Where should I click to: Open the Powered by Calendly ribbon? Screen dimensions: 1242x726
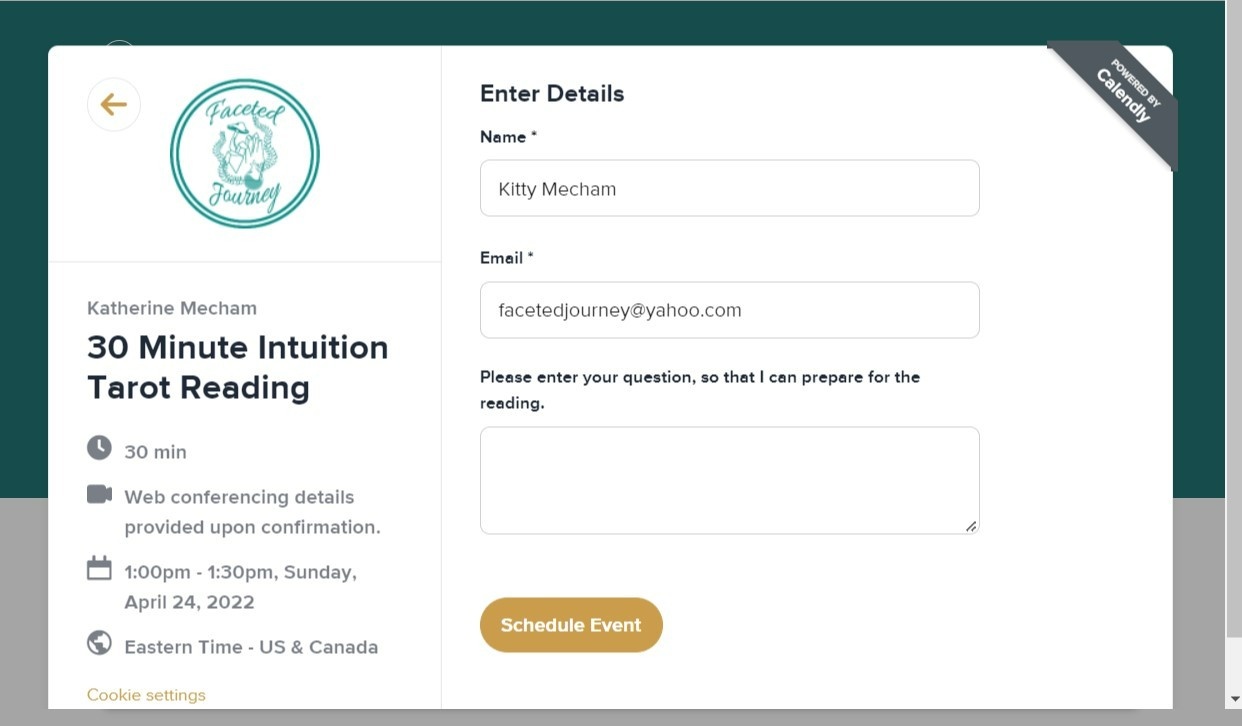pyautogui.click(x=1124, y=95)
